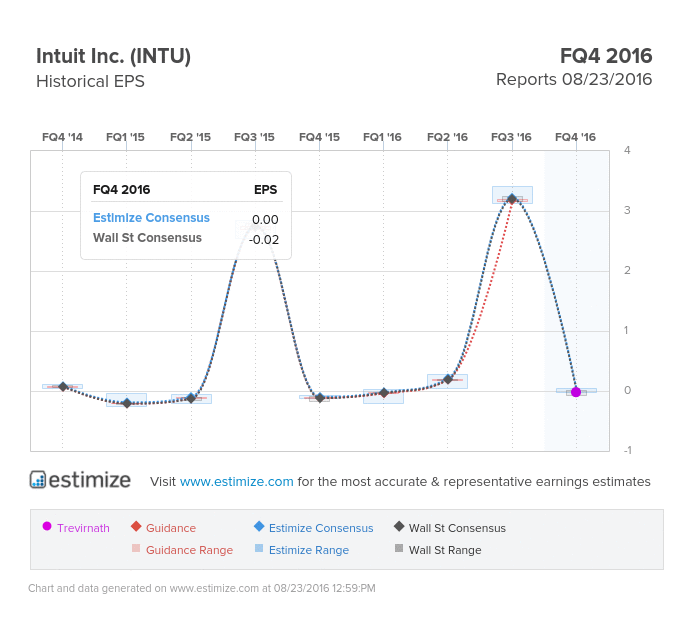Viewport: 685px width, 620px height.
Task: Select the FQ4 '15 axis label
Action: point(319,137)
